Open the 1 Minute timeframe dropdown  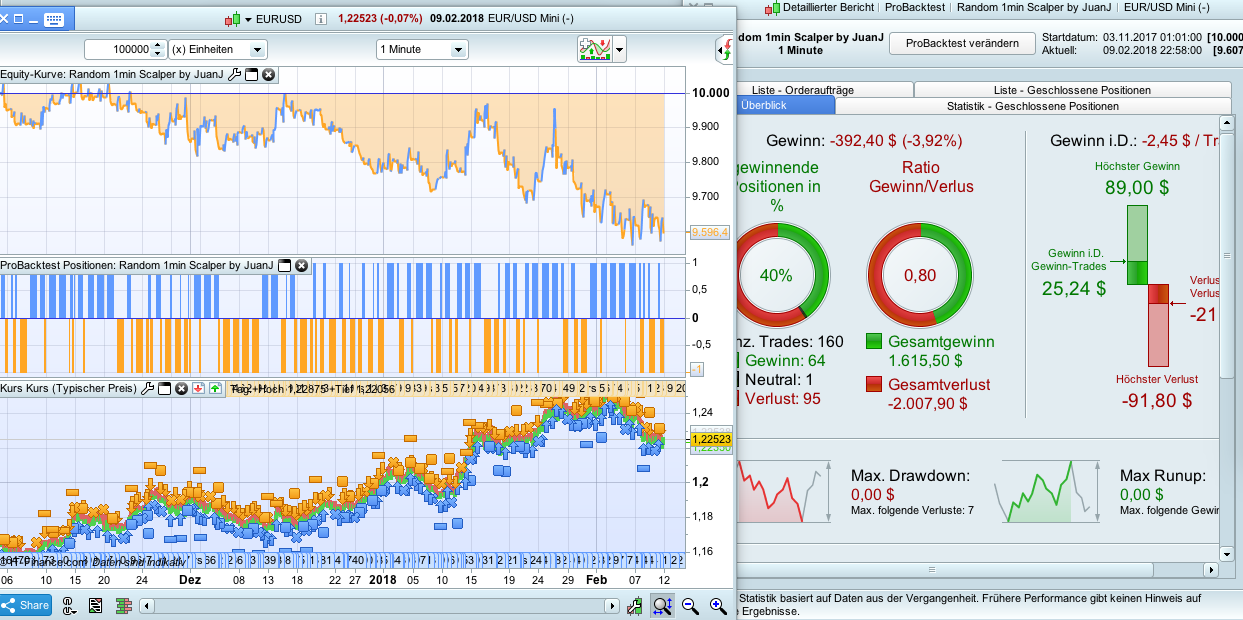422,49
